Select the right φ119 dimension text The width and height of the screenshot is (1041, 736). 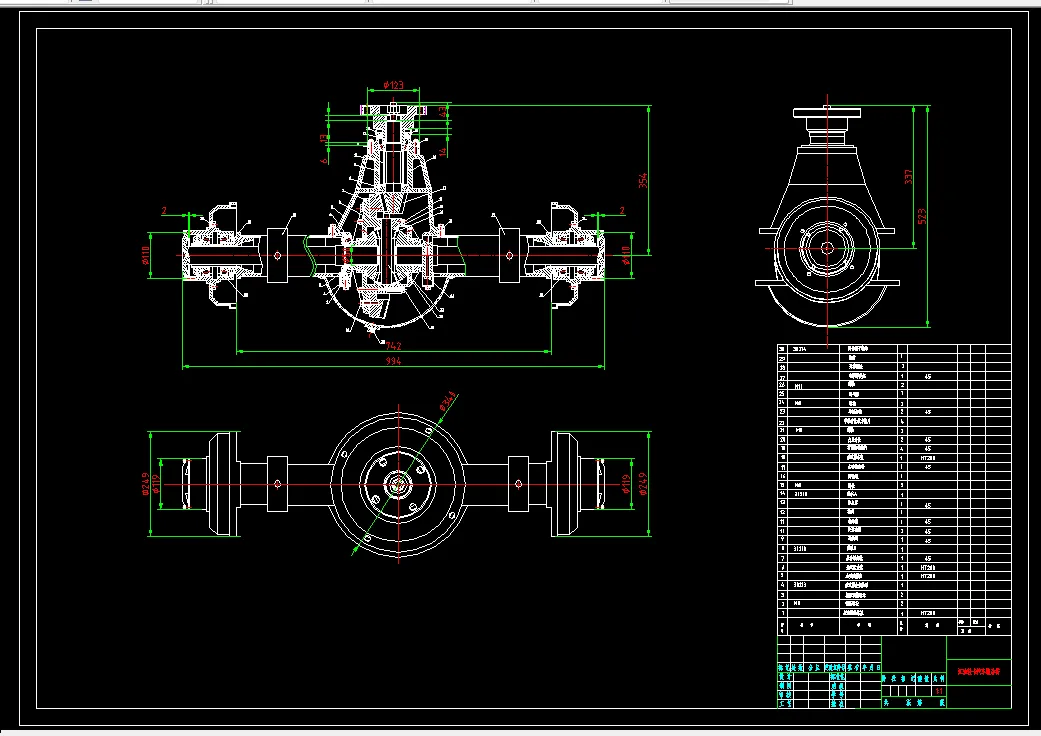[625, 484]
